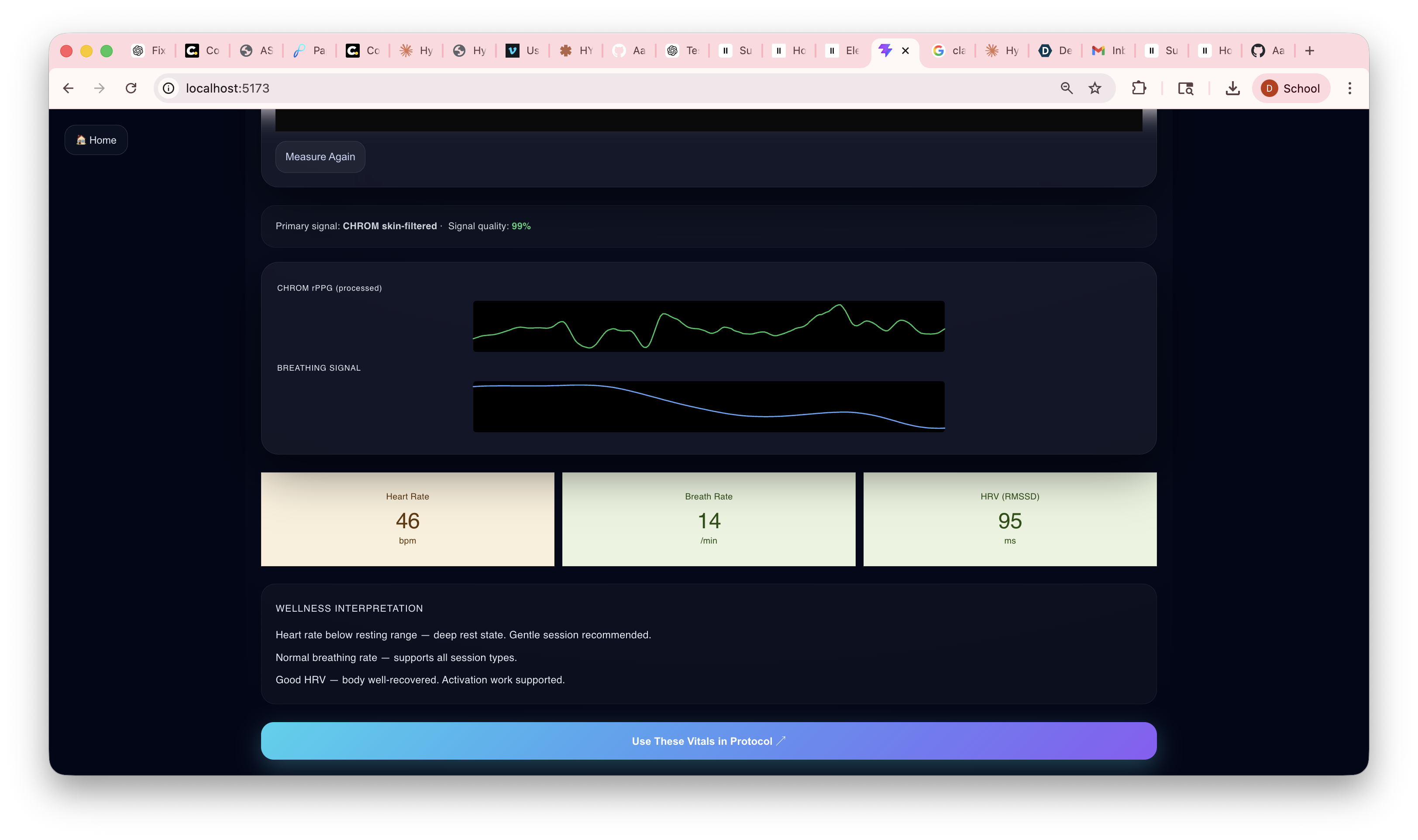The height and width of the screenshot is (840, 1418).
Task: Open the School profile chip
Action: click(x=1291, y=88)
